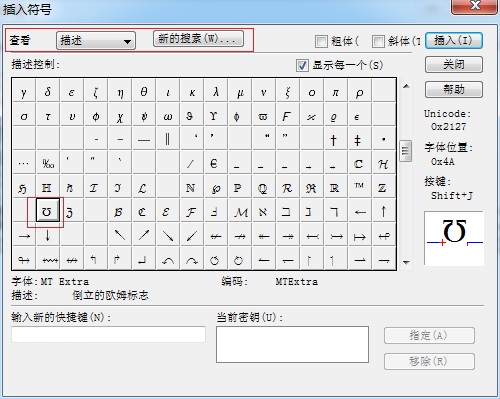Open 帮助 help button
This screenshot has height=399, width=500.
tap(454, 89)
